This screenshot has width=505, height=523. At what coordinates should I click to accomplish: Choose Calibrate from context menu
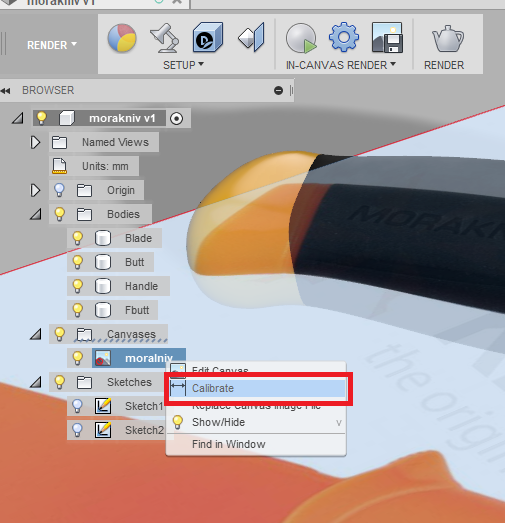click(256, 388)
